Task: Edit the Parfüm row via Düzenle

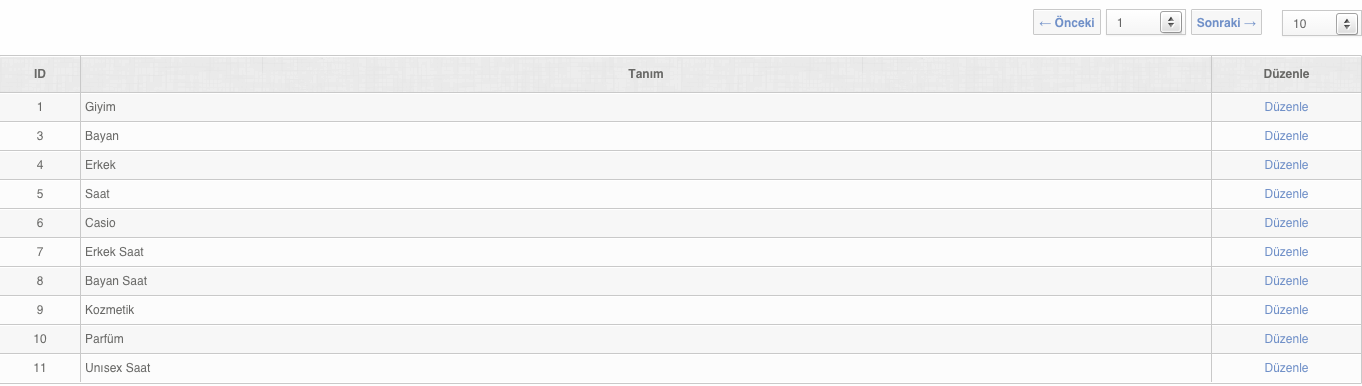Action: (x=1286, y=339)
